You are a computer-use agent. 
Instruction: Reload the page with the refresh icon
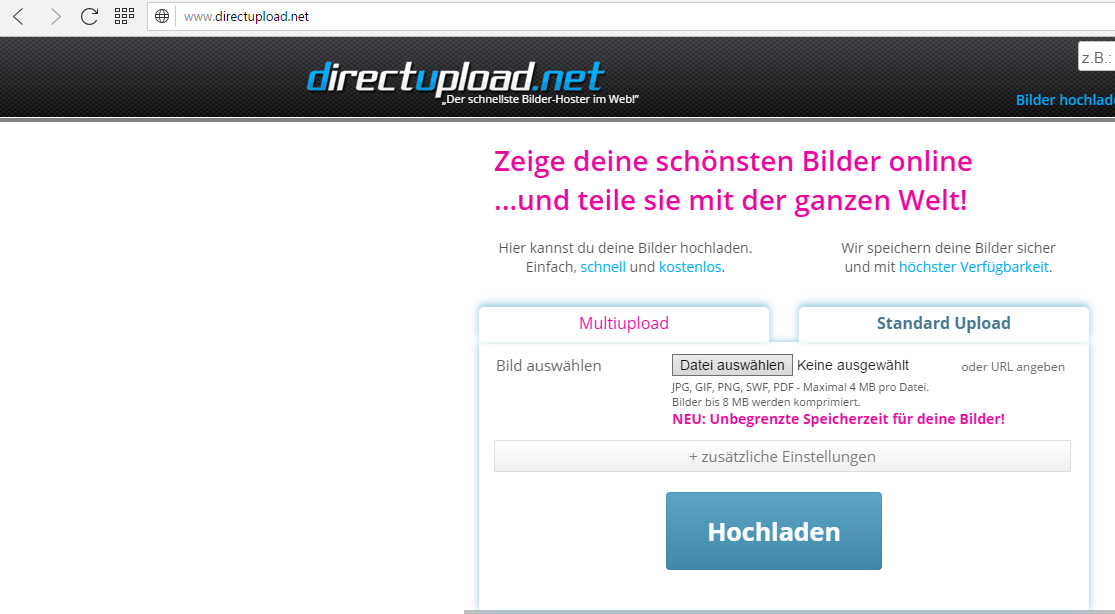(89, 16)
